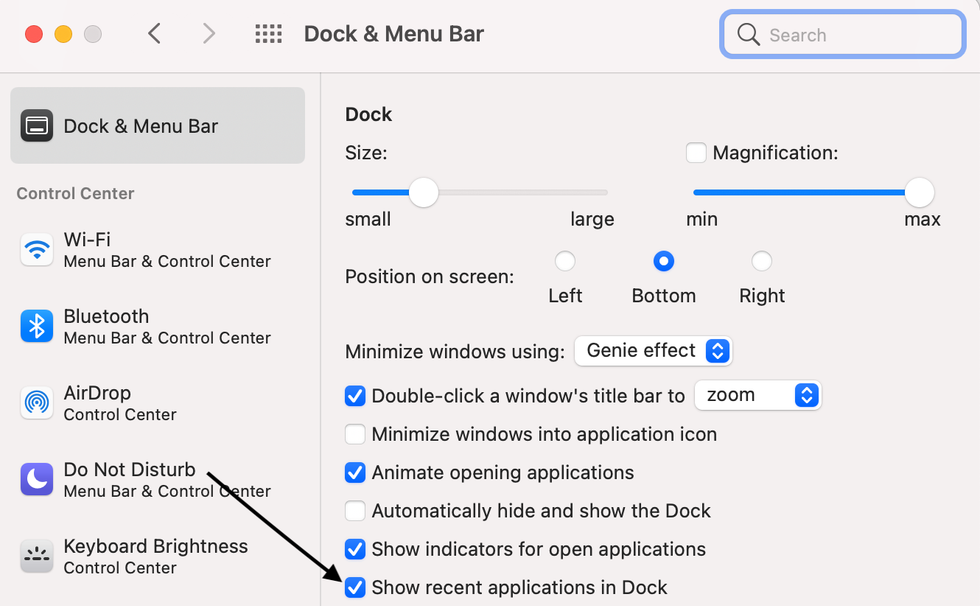The width and height of the screenshot is (980, 606).
Task: Set Dock position to Left
Action: [565, 262]
